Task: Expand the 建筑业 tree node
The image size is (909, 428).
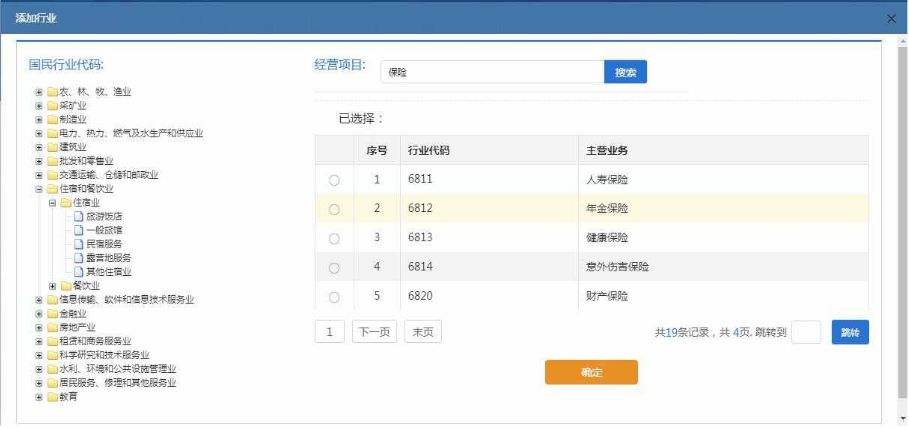Action: [39, 147]
